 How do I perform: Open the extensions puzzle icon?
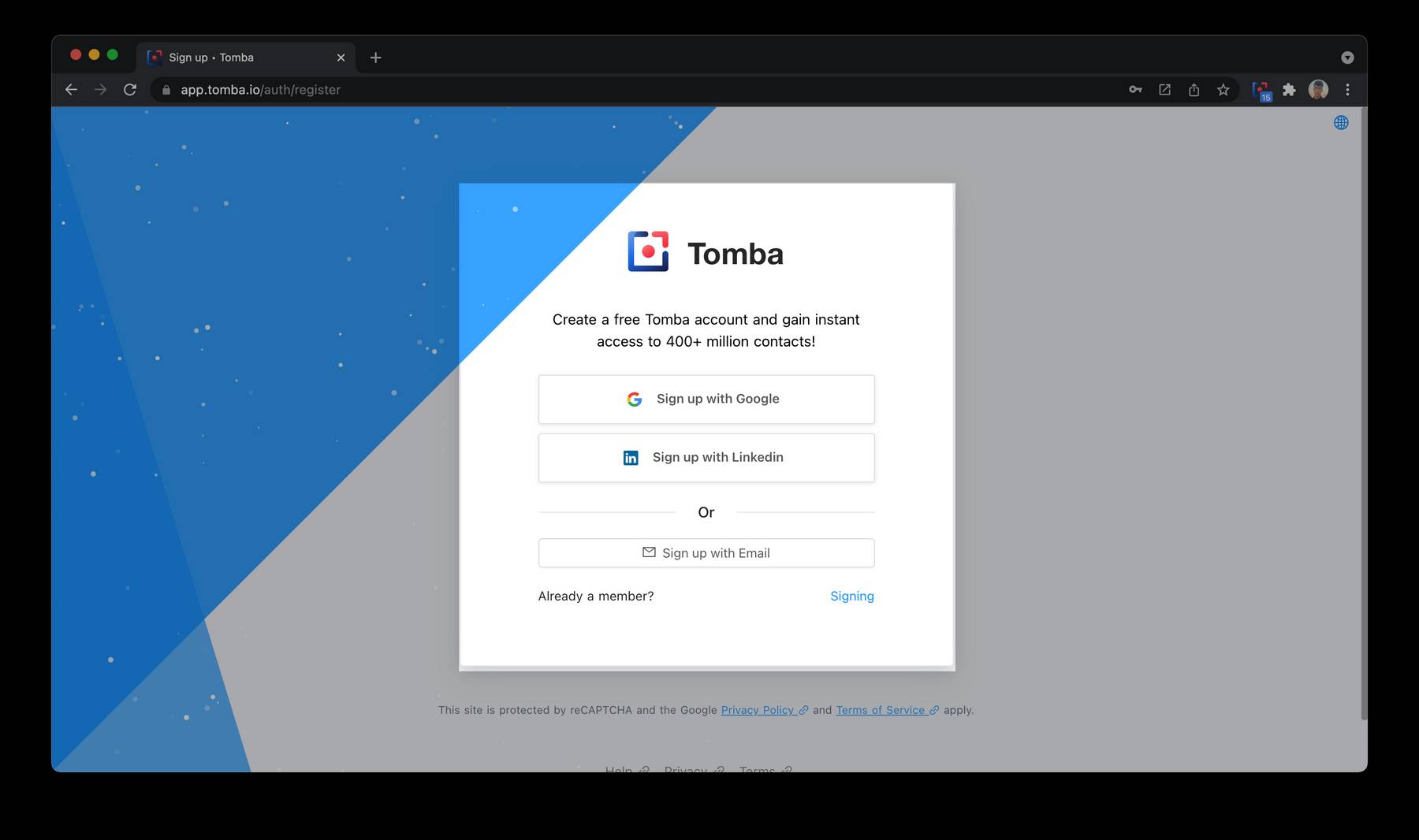click(1289, 90)
